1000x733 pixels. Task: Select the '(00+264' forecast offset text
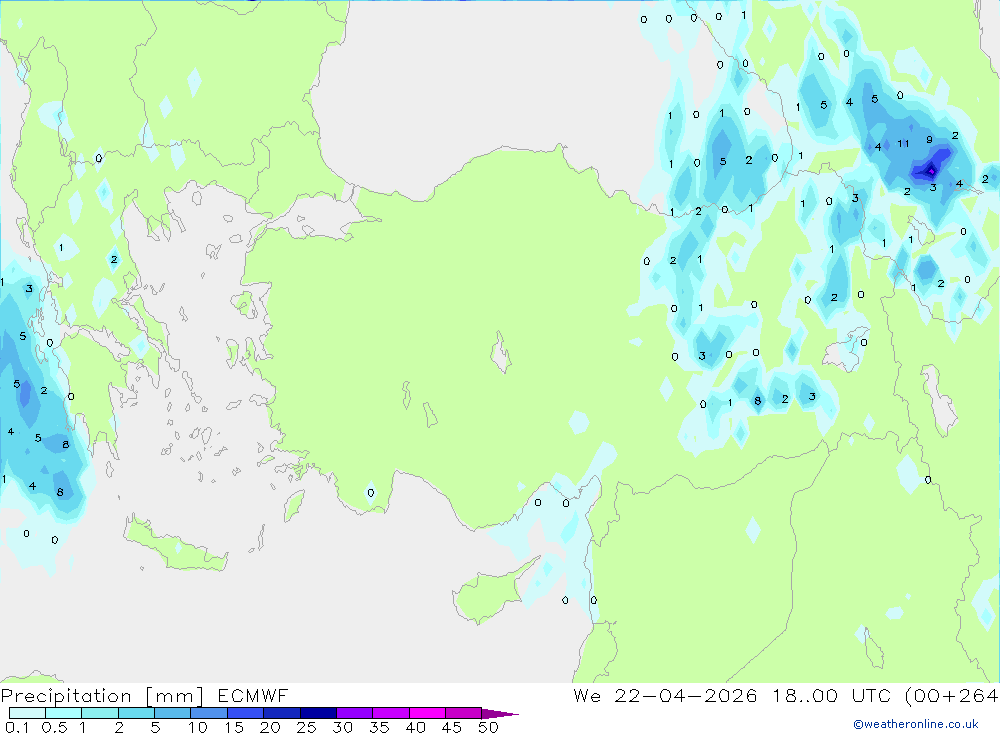(951, 695)
